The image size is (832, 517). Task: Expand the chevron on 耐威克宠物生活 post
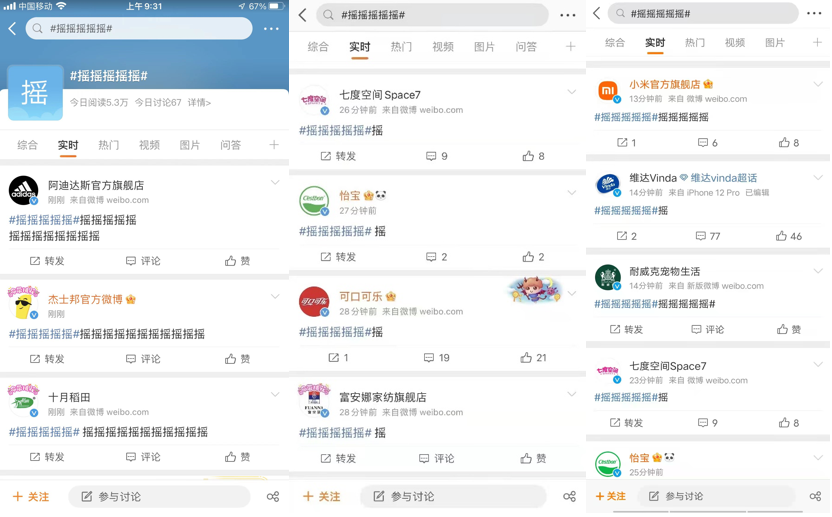[818, 271]
